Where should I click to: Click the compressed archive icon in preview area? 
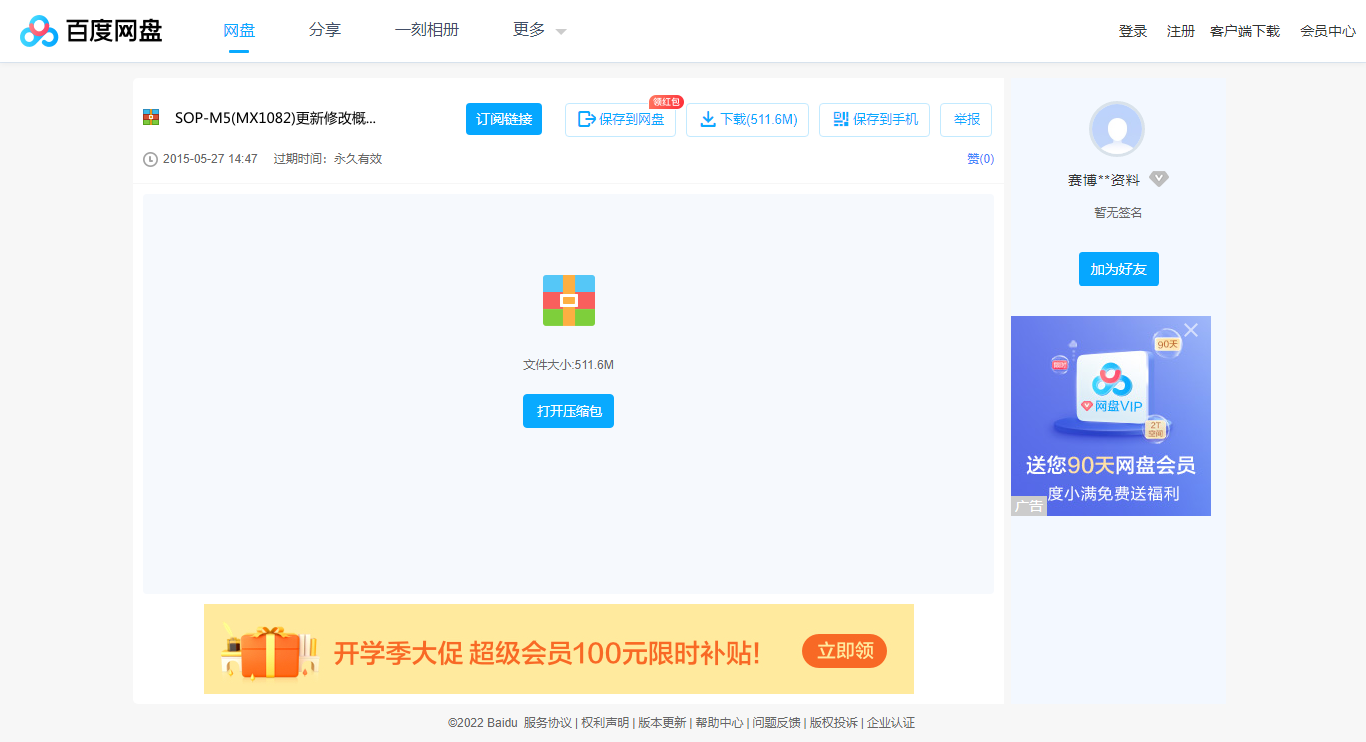568,300
